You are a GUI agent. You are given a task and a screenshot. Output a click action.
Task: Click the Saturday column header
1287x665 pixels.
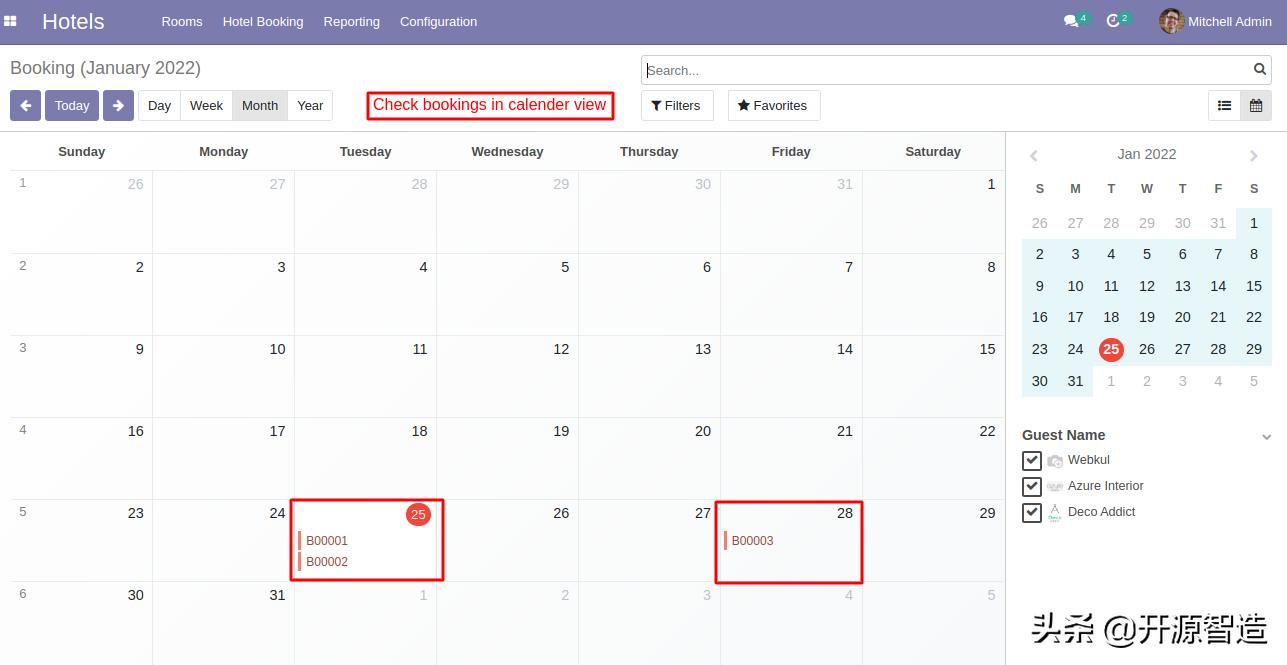[x=933, y=152]
